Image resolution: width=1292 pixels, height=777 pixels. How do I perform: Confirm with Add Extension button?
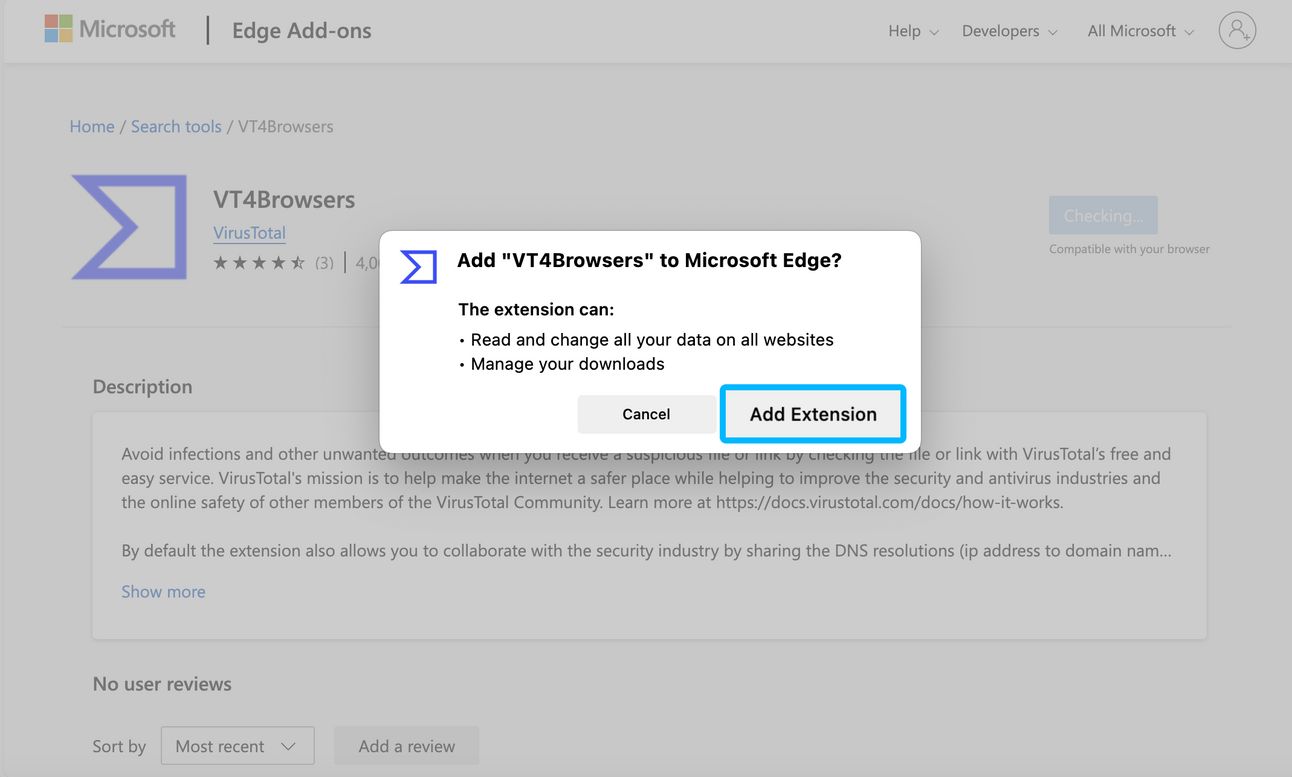point(813,414)
